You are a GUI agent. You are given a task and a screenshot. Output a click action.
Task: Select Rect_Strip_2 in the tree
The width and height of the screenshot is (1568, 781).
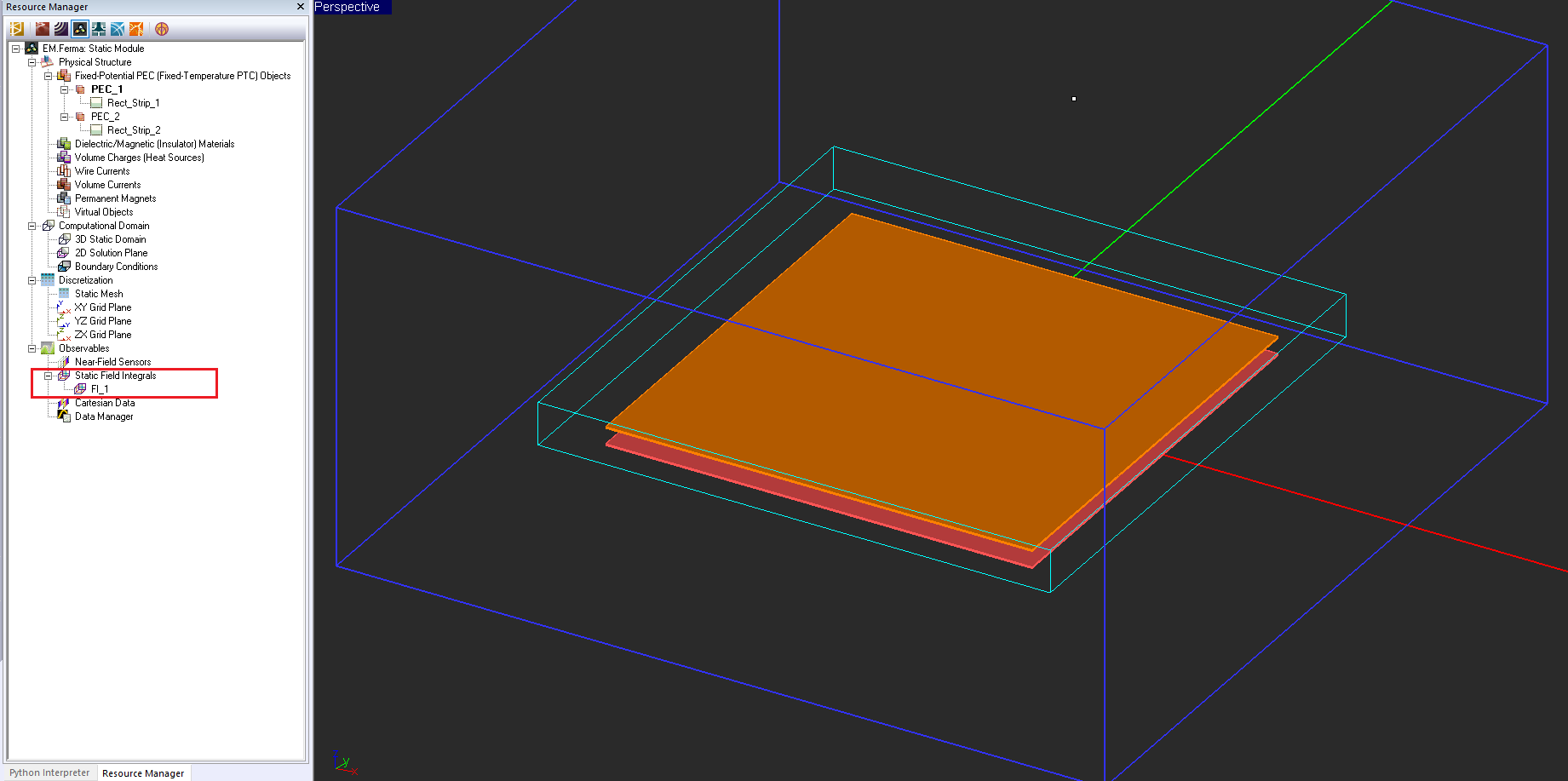click(134, 130)
